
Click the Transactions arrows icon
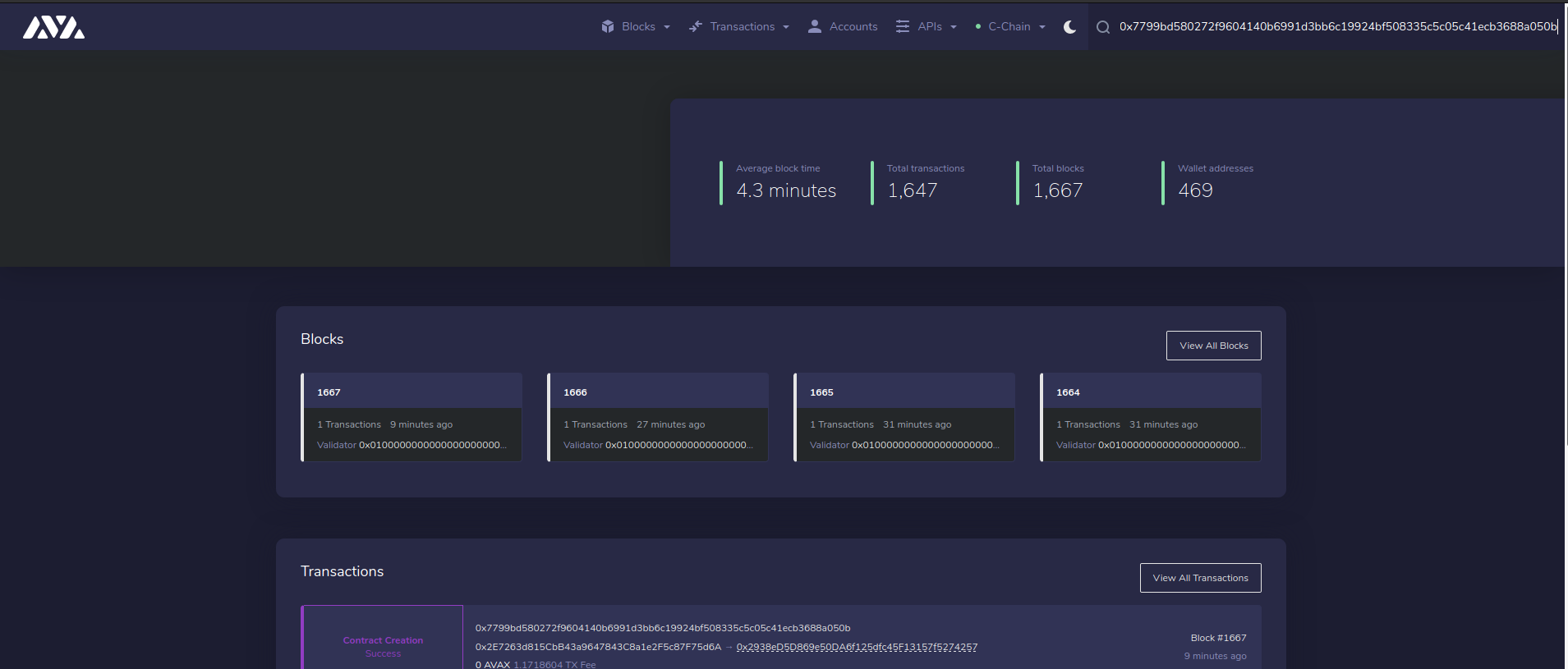pyautogui.click(x=696, y=26)
